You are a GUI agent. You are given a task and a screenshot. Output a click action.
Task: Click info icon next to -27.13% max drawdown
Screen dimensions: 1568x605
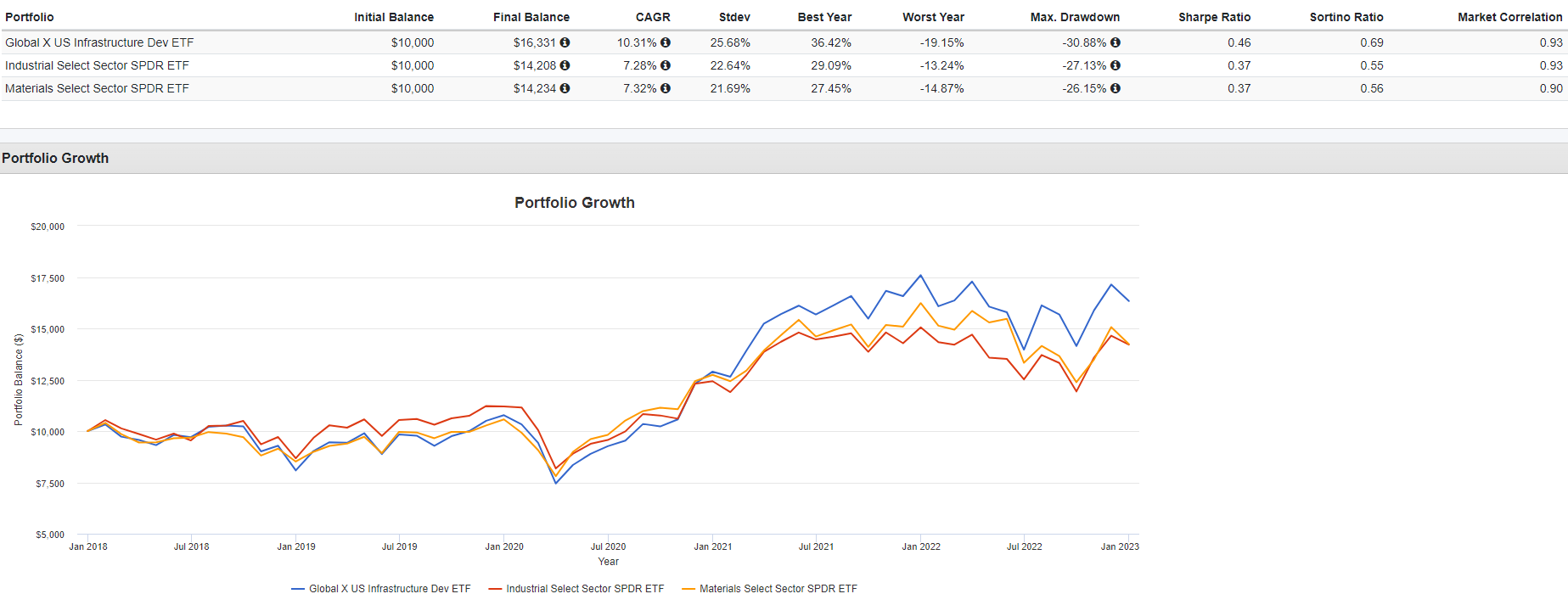click(1115, 65)
